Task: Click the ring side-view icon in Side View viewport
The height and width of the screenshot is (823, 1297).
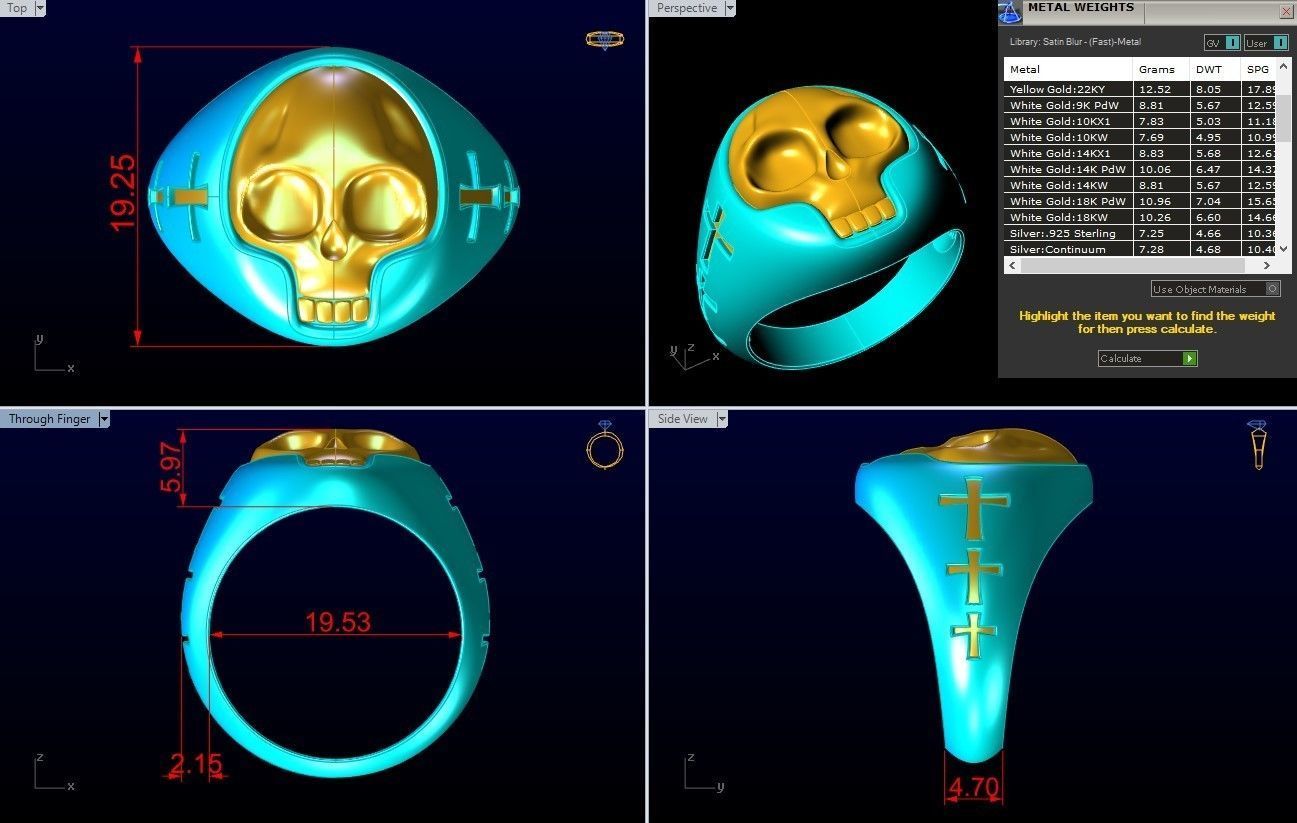Action: (1257, 445)
